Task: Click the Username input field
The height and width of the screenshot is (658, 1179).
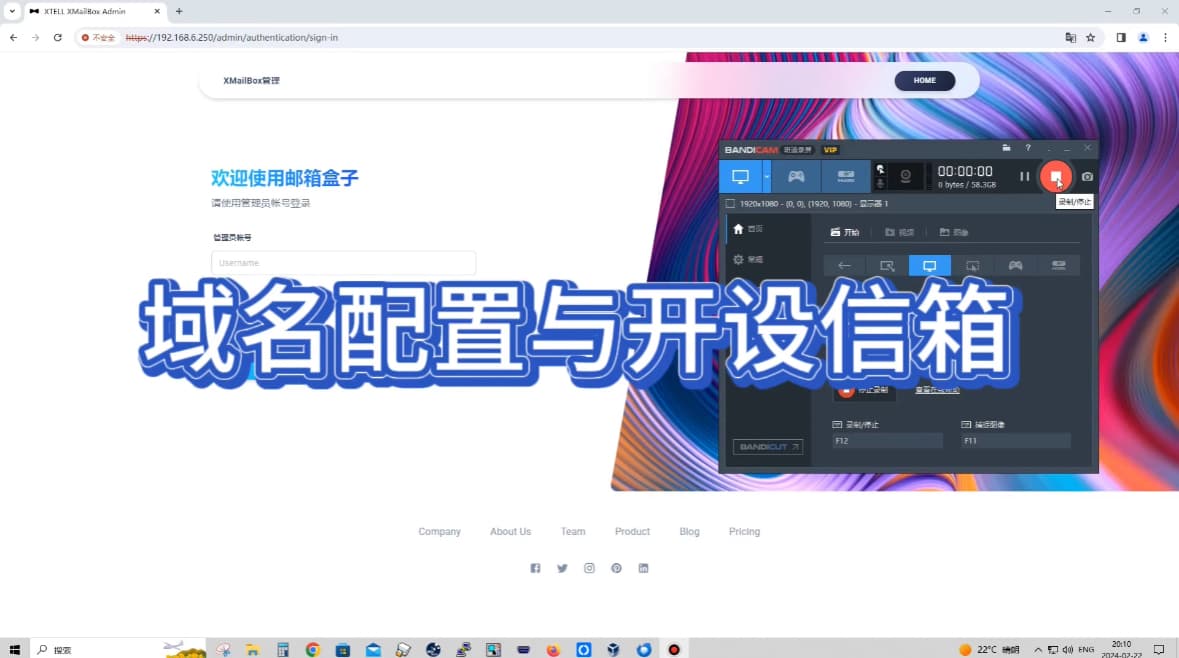Action: [344, 263]
